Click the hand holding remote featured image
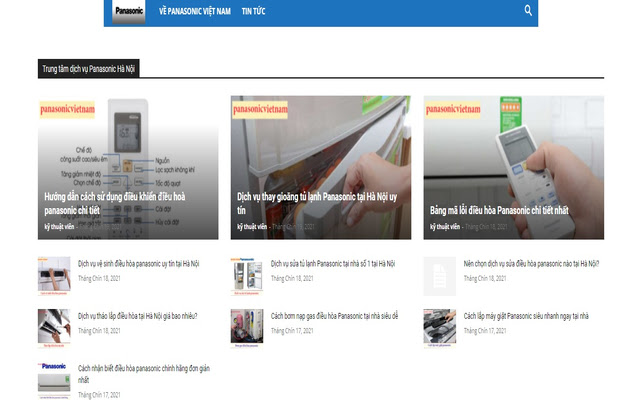The width and height of the screenshot is (640, 400). 513,167
